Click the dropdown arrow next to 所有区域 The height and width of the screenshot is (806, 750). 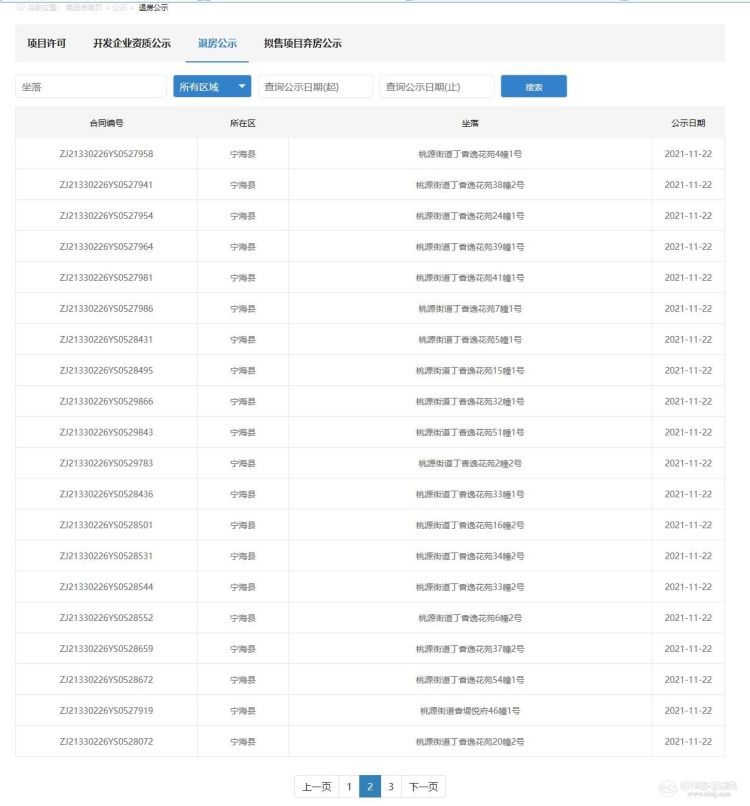coord(242,87)
